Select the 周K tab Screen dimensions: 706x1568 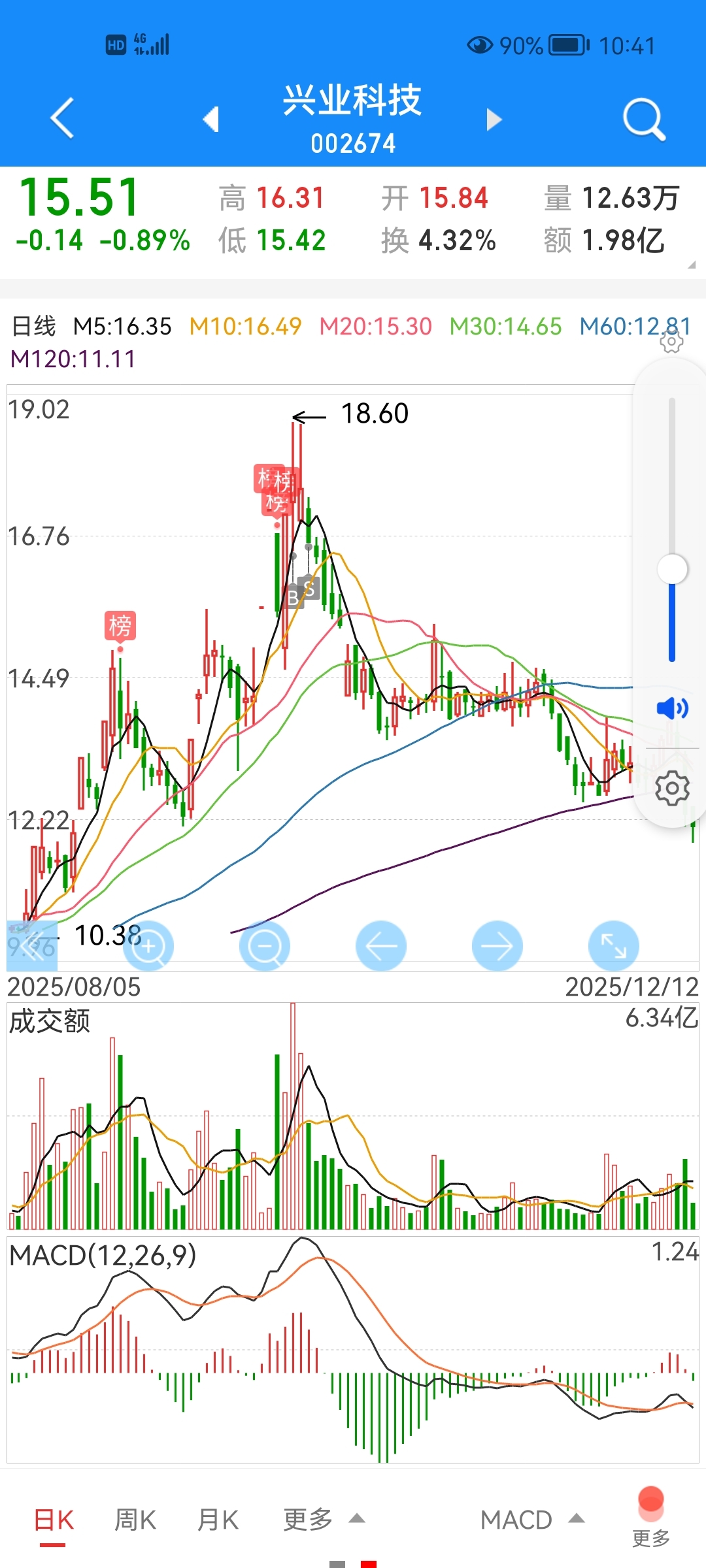point(135,1520)
